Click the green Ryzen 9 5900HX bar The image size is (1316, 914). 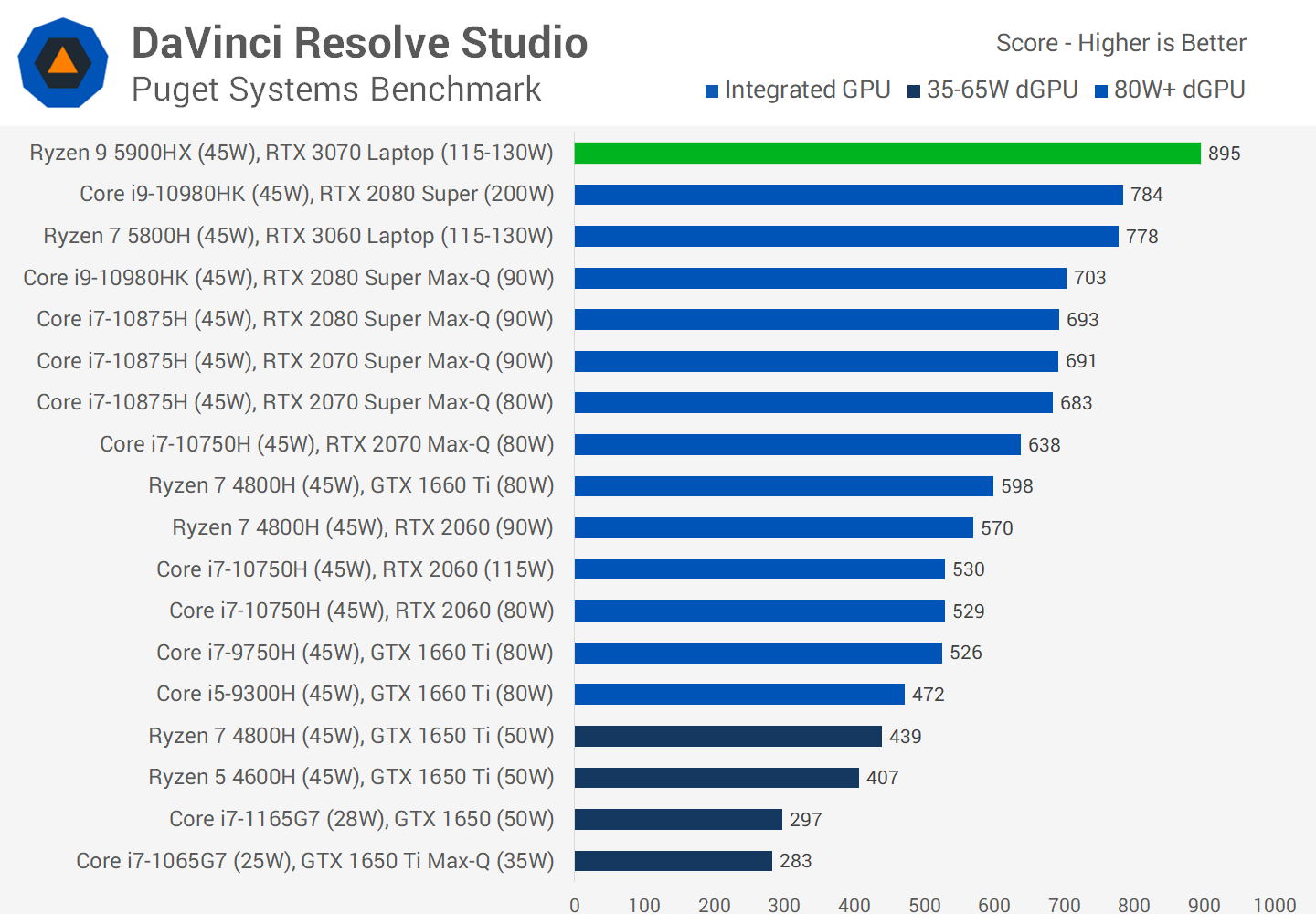coord(886,154)
